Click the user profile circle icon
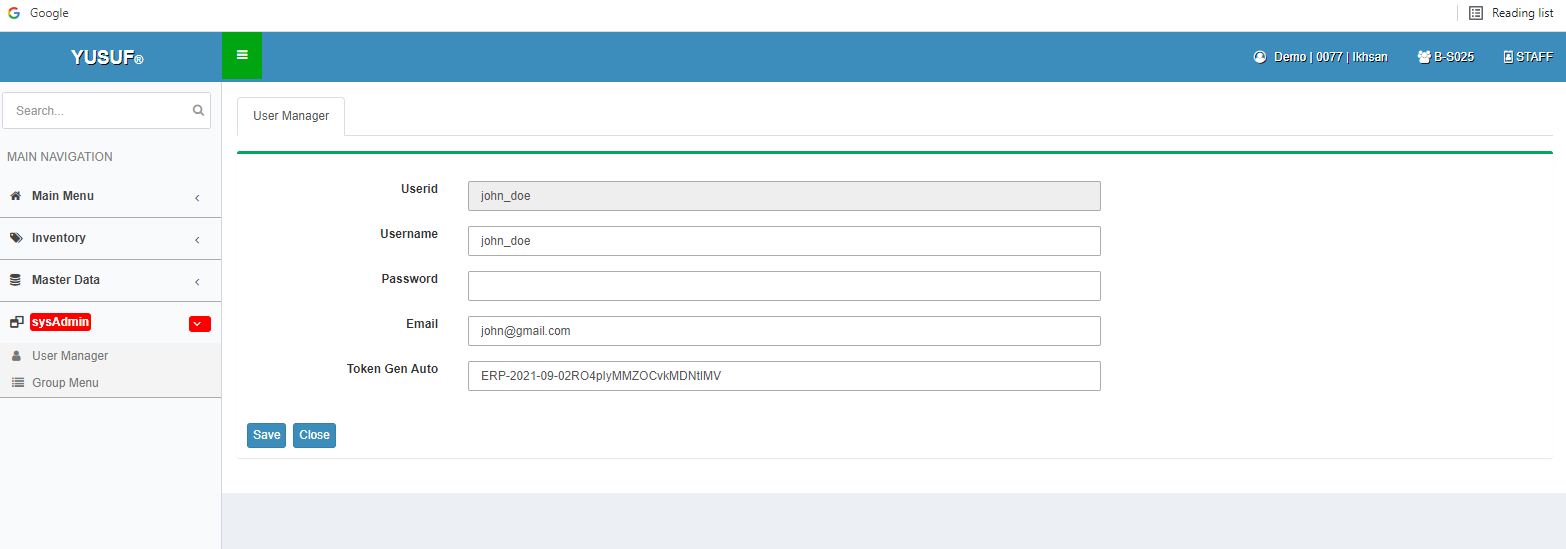Image resolution: width=1566 pixels, height=549 pixels. click(1260, 57)
